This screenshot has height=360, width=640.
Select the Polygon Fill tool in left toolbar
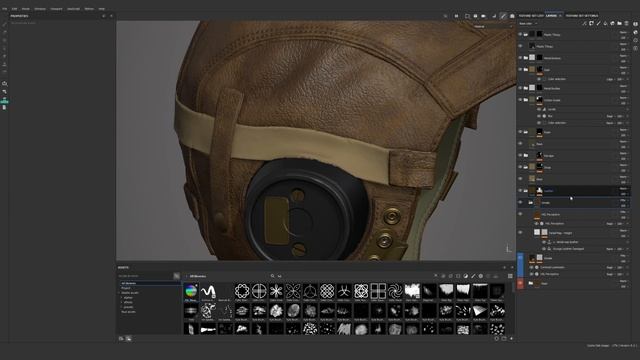click(x=4, y=48)
